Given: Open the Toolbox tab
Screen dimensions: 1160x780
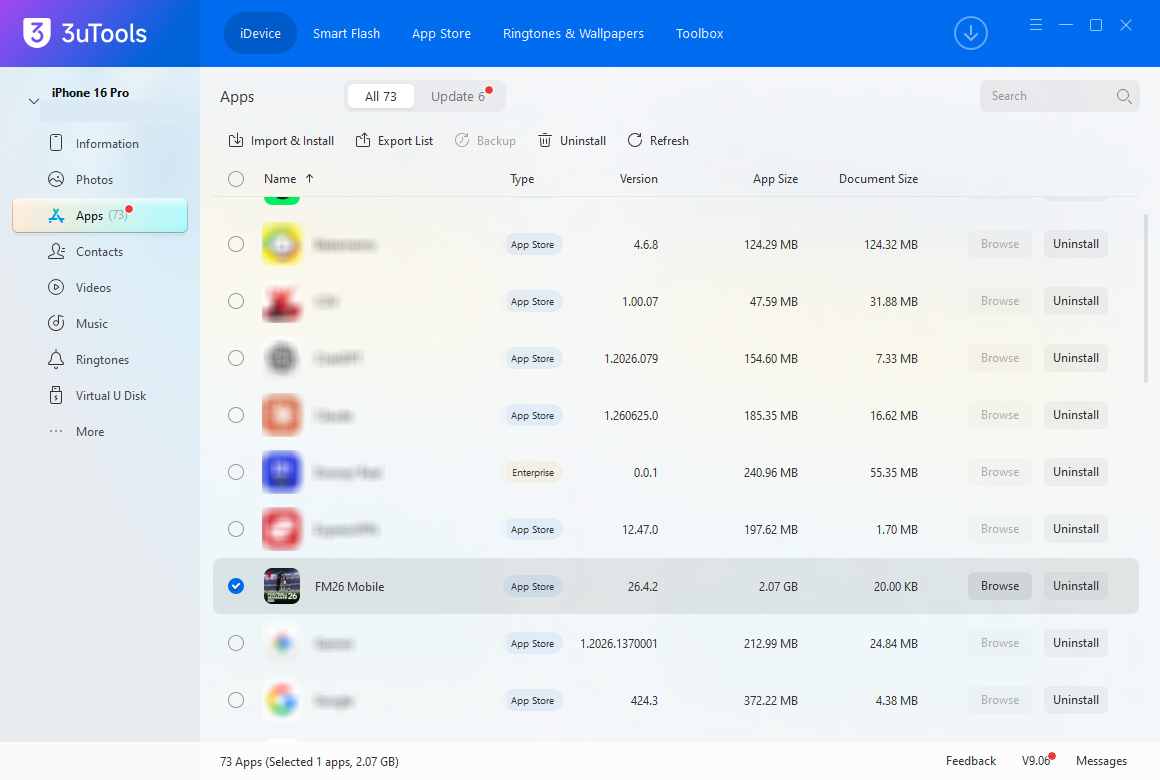Looking at the screenshot, I should pos(700,33).
